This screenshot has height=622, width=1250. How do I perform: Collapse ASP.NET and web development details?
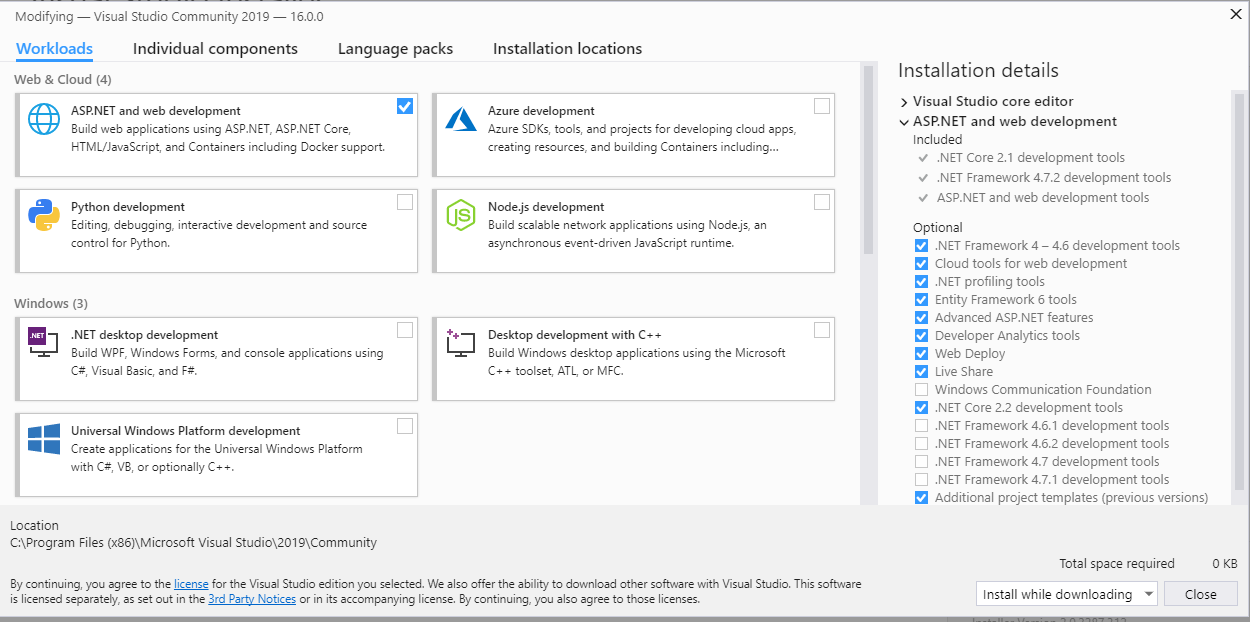[904, 122]
